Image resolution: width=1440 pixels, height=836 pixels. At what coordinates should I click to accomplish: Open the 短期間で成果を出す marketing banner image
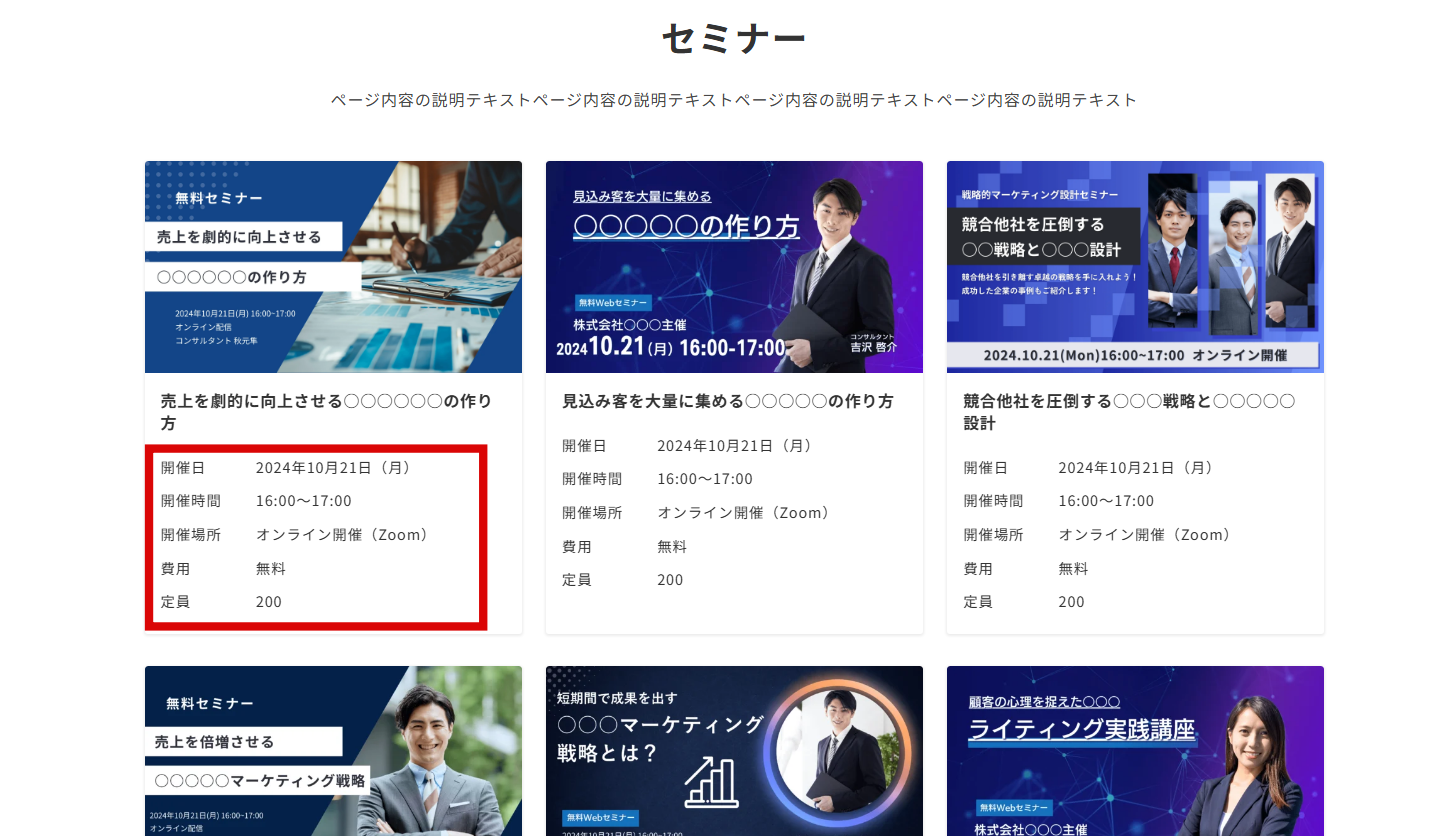pyautogui.click(x=734, y=751)
